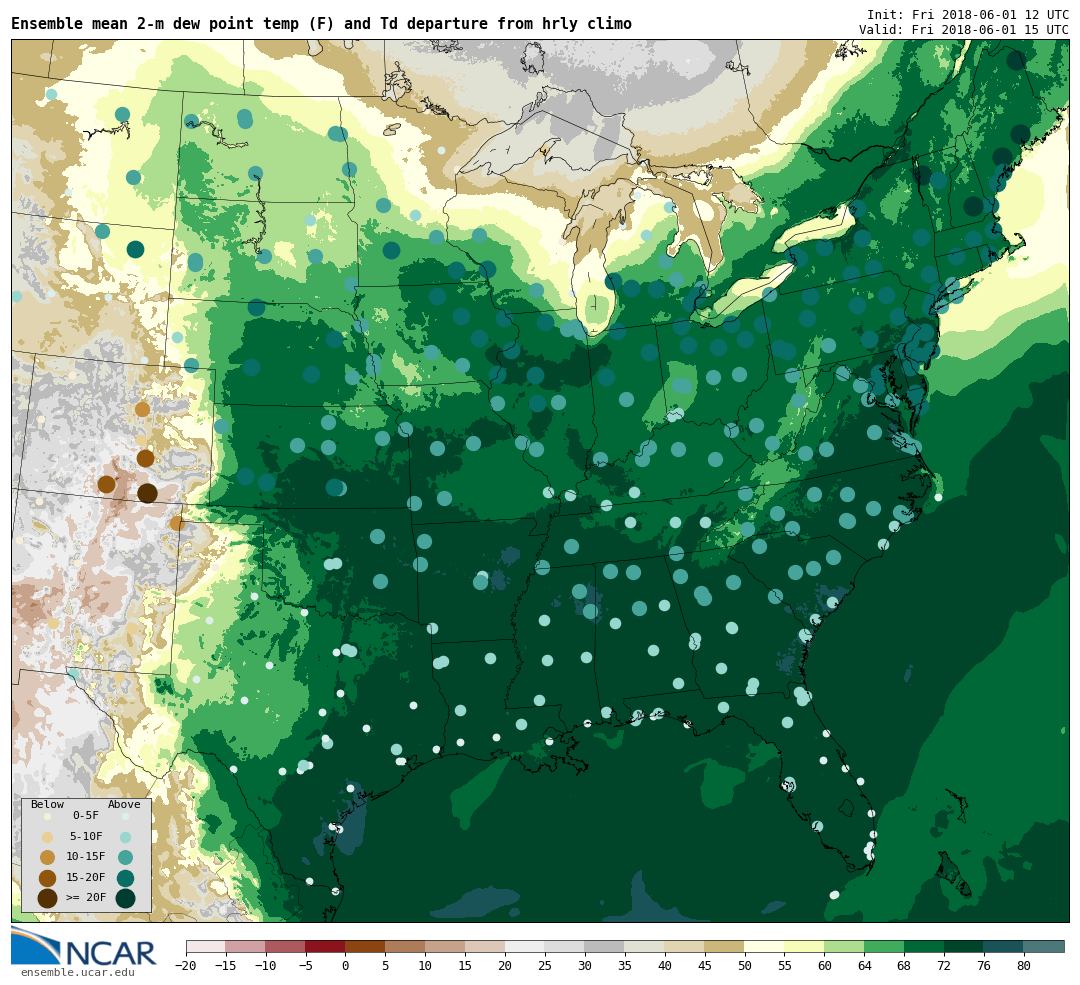
Task: Select the Above '>= 20F' darkest teal legend circle
Action: tap(125, 898)
